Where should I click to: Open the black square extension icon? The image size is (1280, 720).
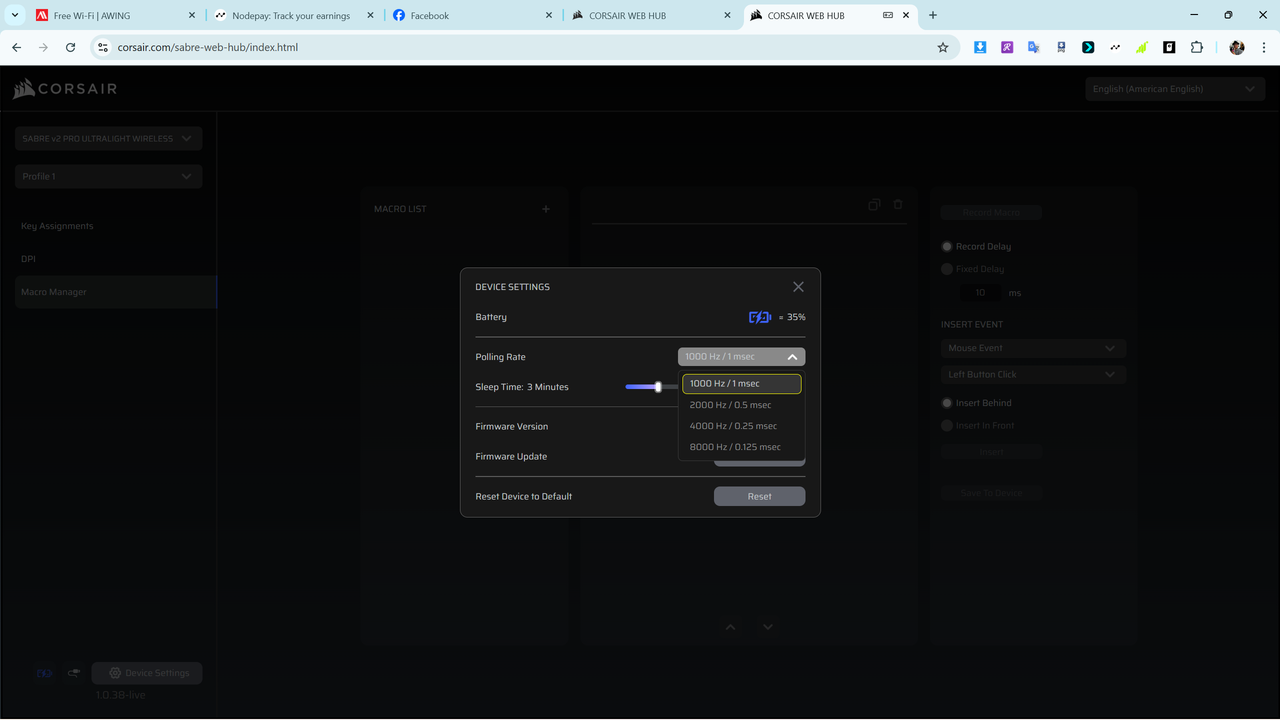coord(1169,47)
